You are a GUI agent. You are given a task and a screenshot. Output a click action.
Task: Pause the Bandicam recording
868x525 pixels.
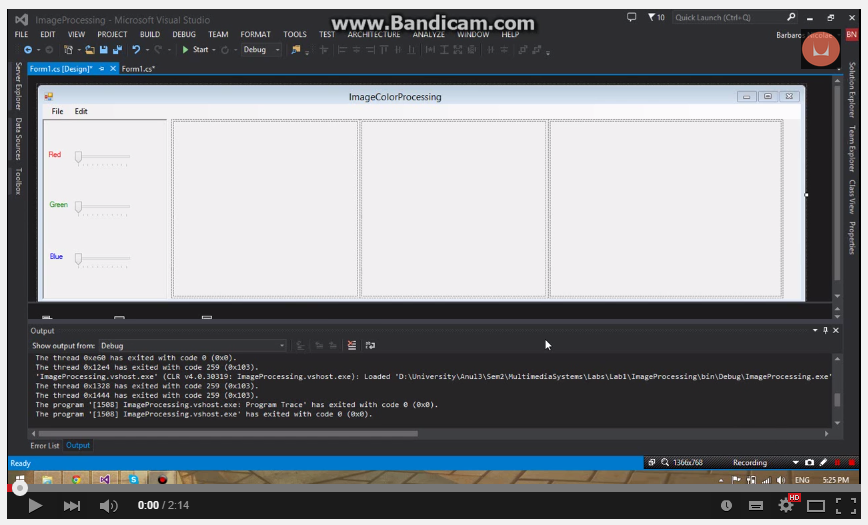[x=838, y=462]
